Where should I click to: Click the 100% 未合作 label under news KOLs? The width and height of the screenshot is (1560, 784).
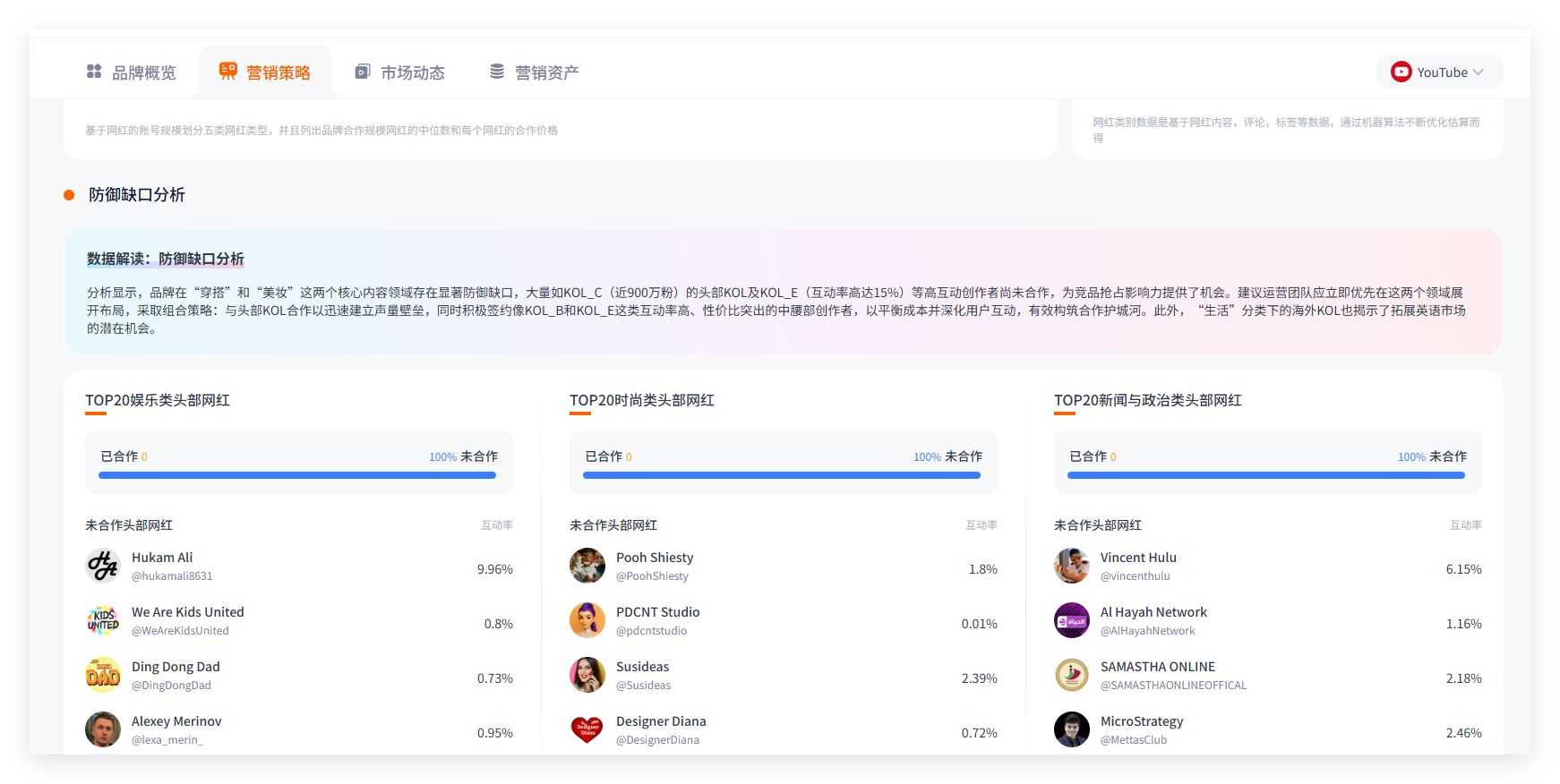pos(1432,456)
